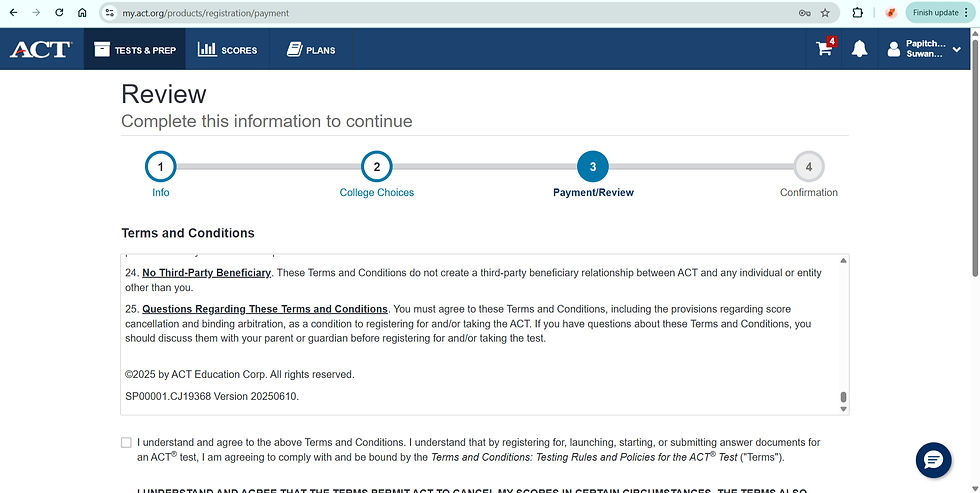Reload the page with refresh icon
Screen dimensions: 980x493
(x=59, y=12)
